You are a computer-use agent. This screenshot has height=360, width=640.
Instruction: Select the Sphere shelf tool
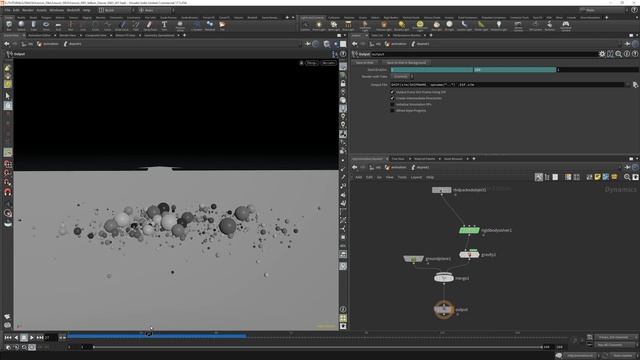coord(21,26)
